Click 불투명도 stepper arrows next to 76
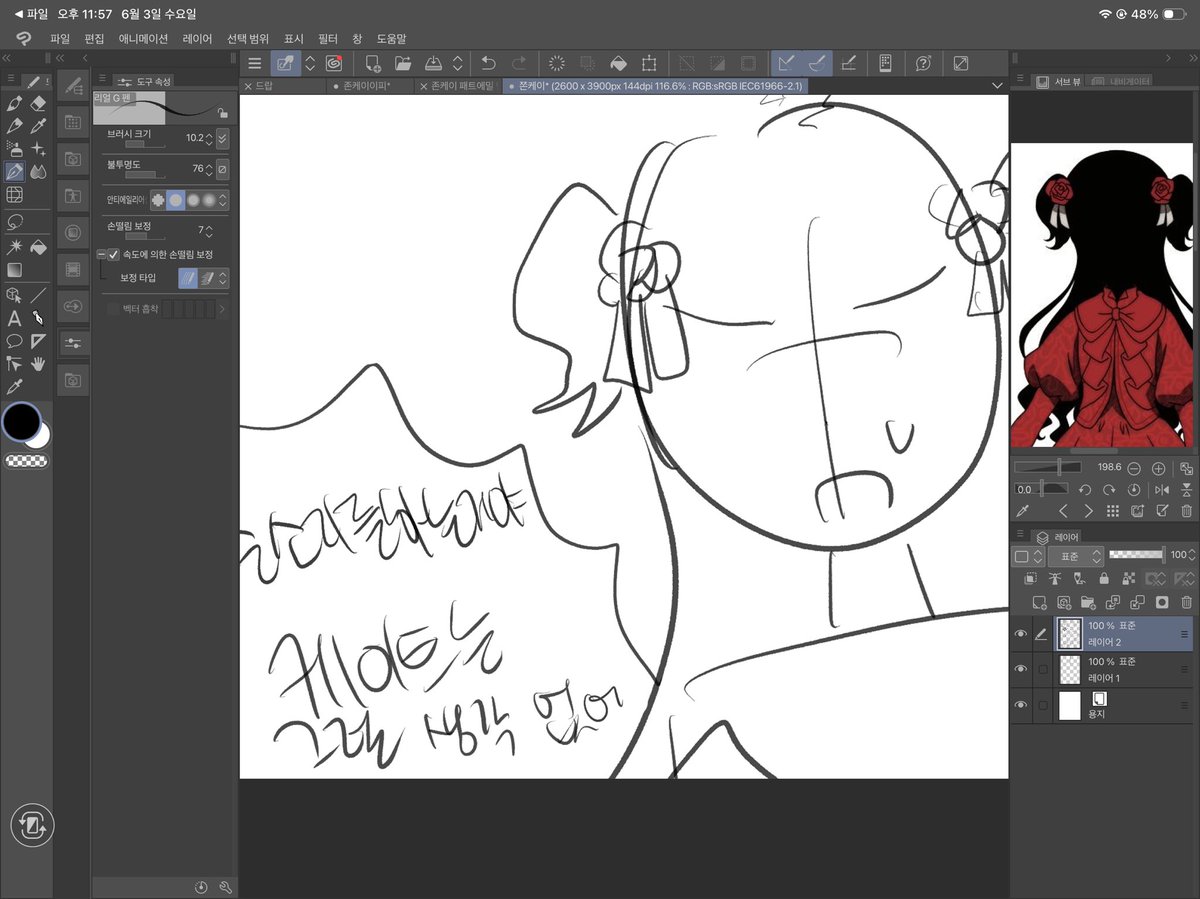Image resolution: width=1200 pixels, height=899 pixels. click(209, 169)
